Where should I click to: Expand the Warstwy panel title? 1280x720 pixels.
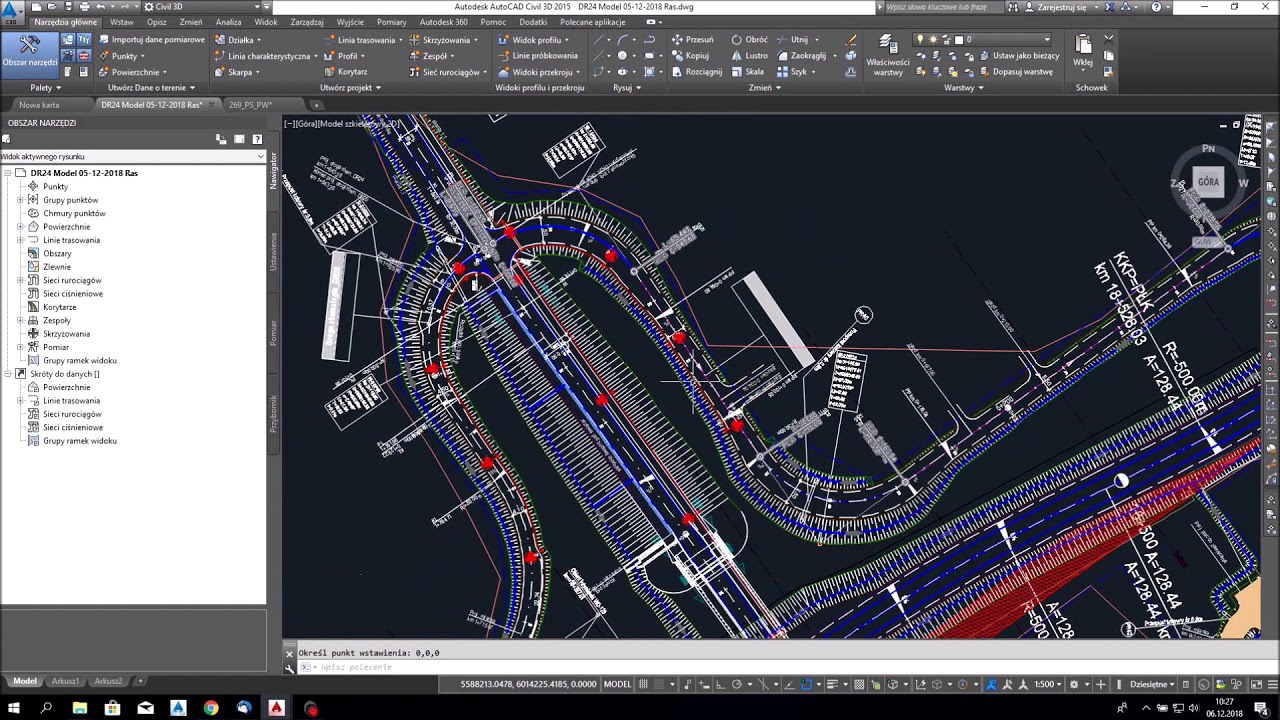point(963,88)
